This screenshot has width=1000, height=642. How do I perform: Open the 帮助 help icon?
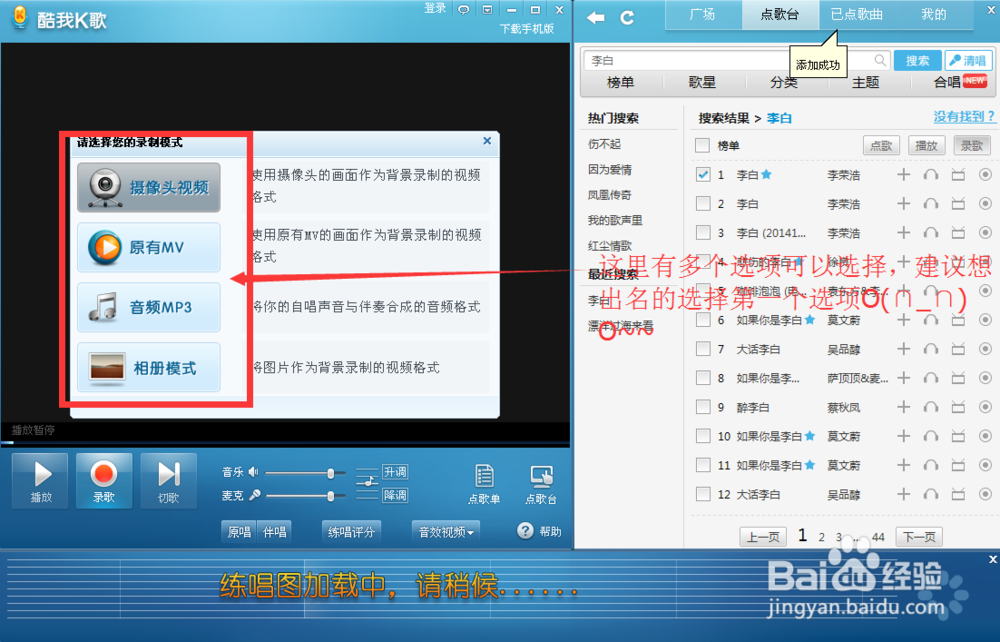click(525, 530)
